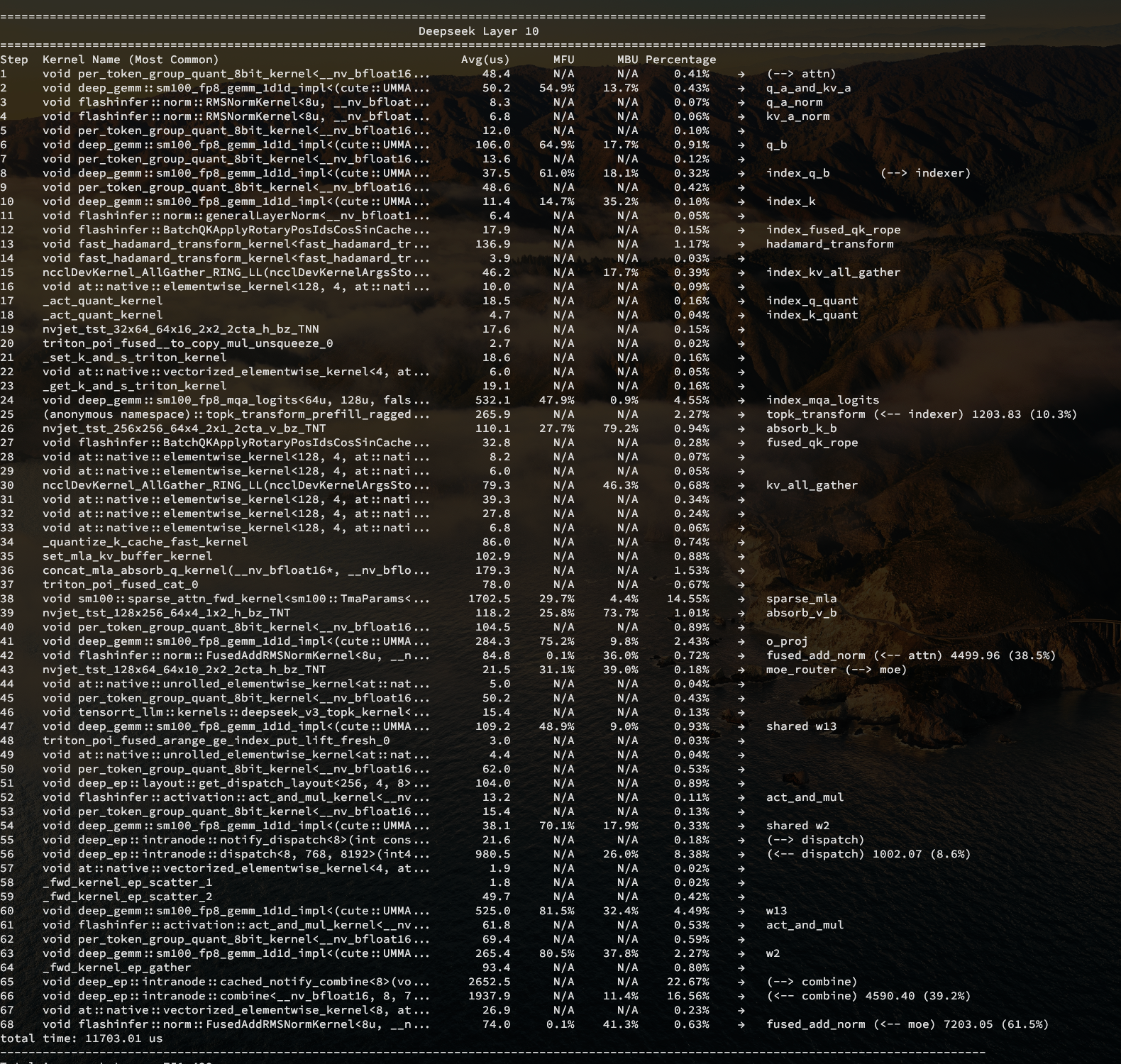Select the "moe_router (--> moe)" annotation
Image resolution: width=1121 pixels, height=1064 pixels.
click(836, 670)
